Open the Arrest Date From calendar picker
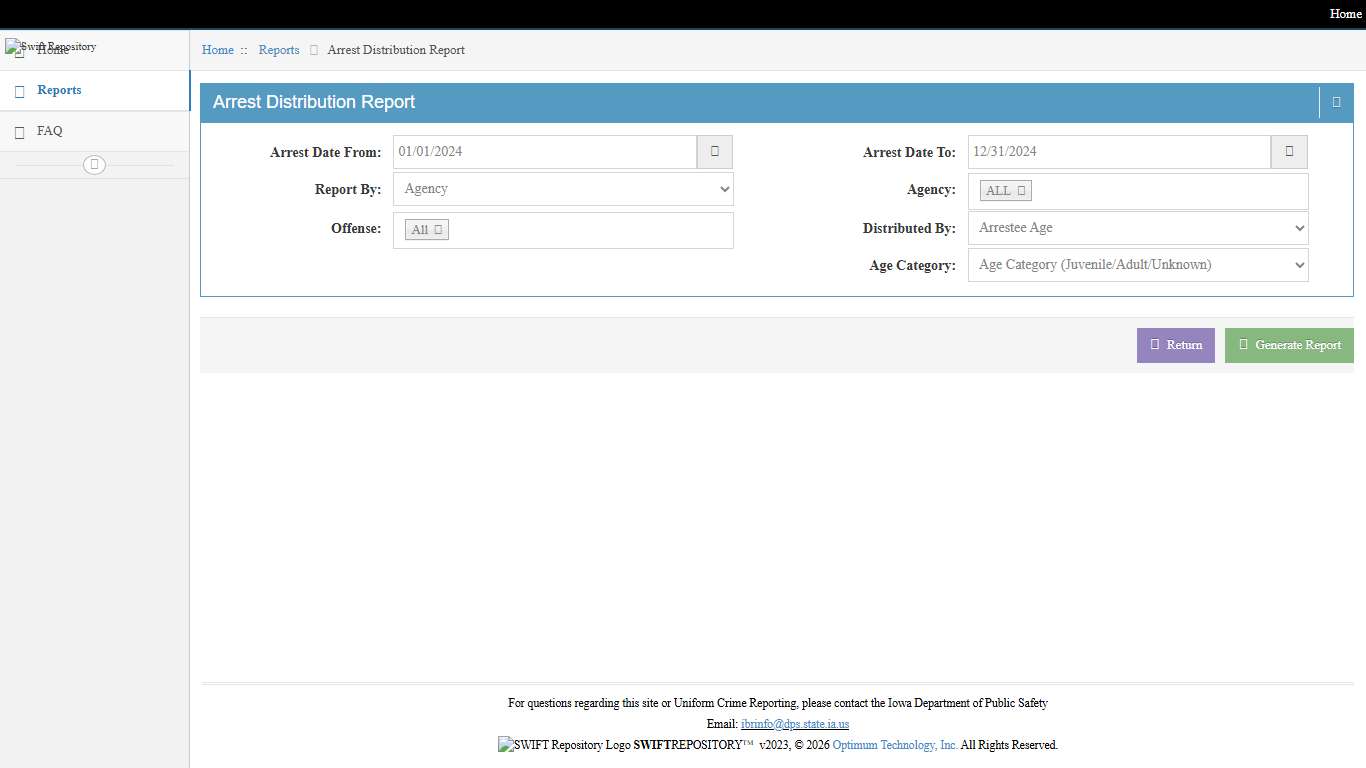 coord(714,152)
